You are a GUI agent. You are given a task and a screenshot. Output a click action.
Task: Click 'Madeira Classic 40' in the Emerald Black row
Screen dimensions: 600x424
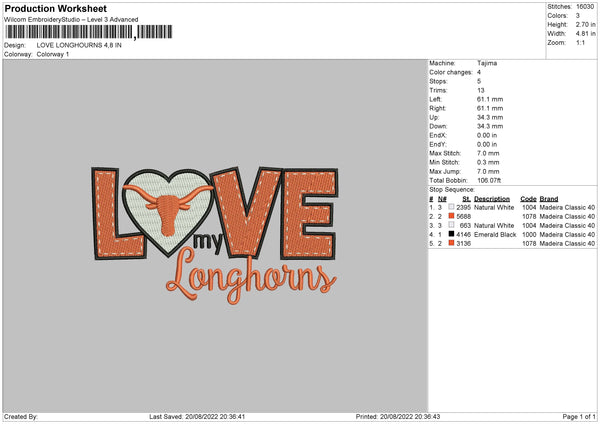567,234
